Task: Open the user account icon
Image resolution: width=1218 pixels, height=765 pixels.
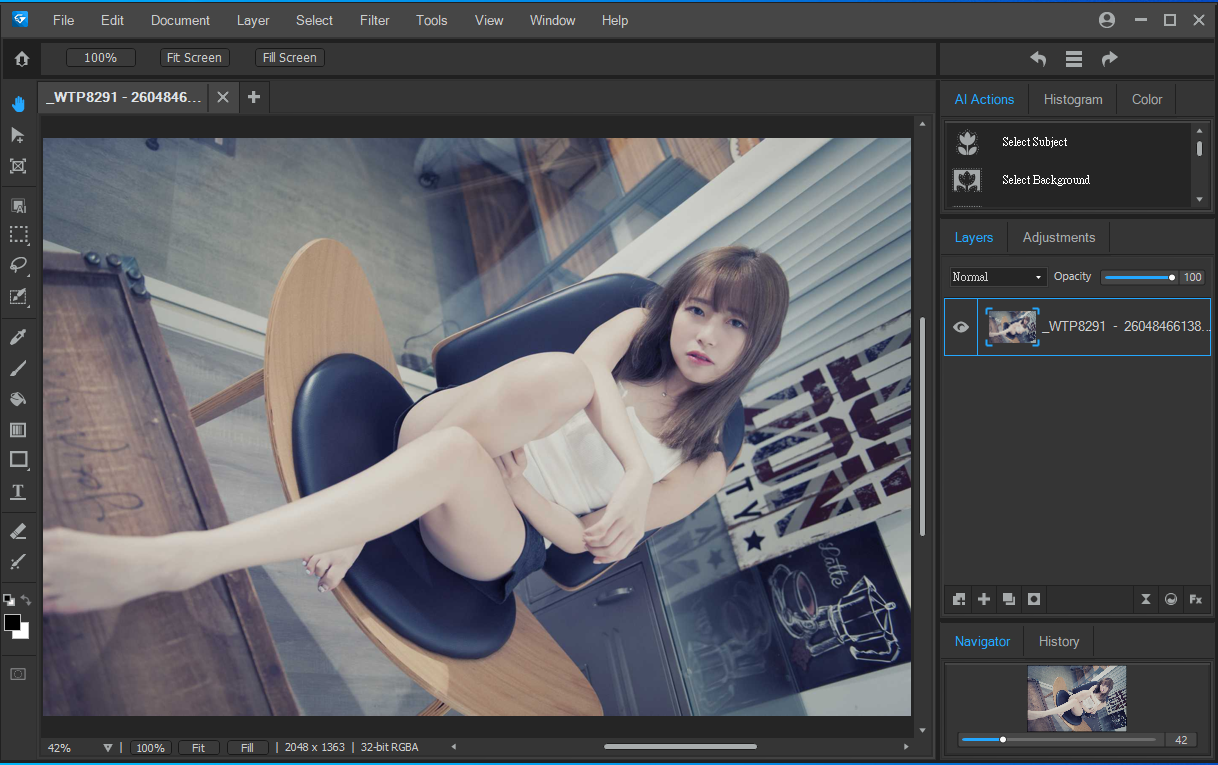Action: tap(1107, 20)
